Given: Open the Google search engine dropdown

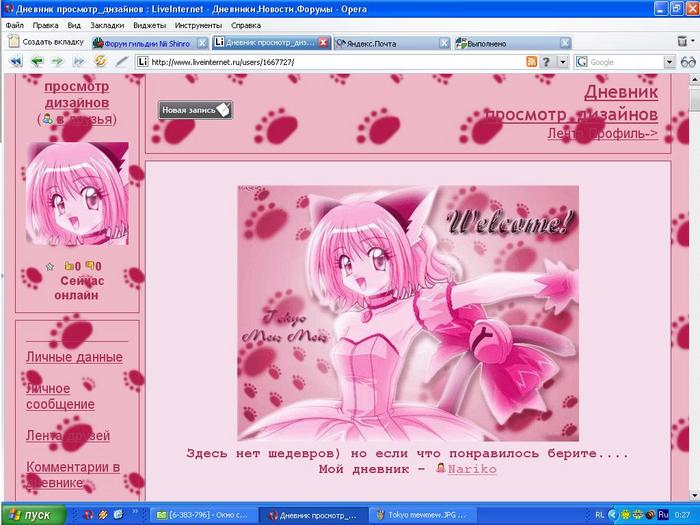Looking at the screenshot, I should click(669, 62).
